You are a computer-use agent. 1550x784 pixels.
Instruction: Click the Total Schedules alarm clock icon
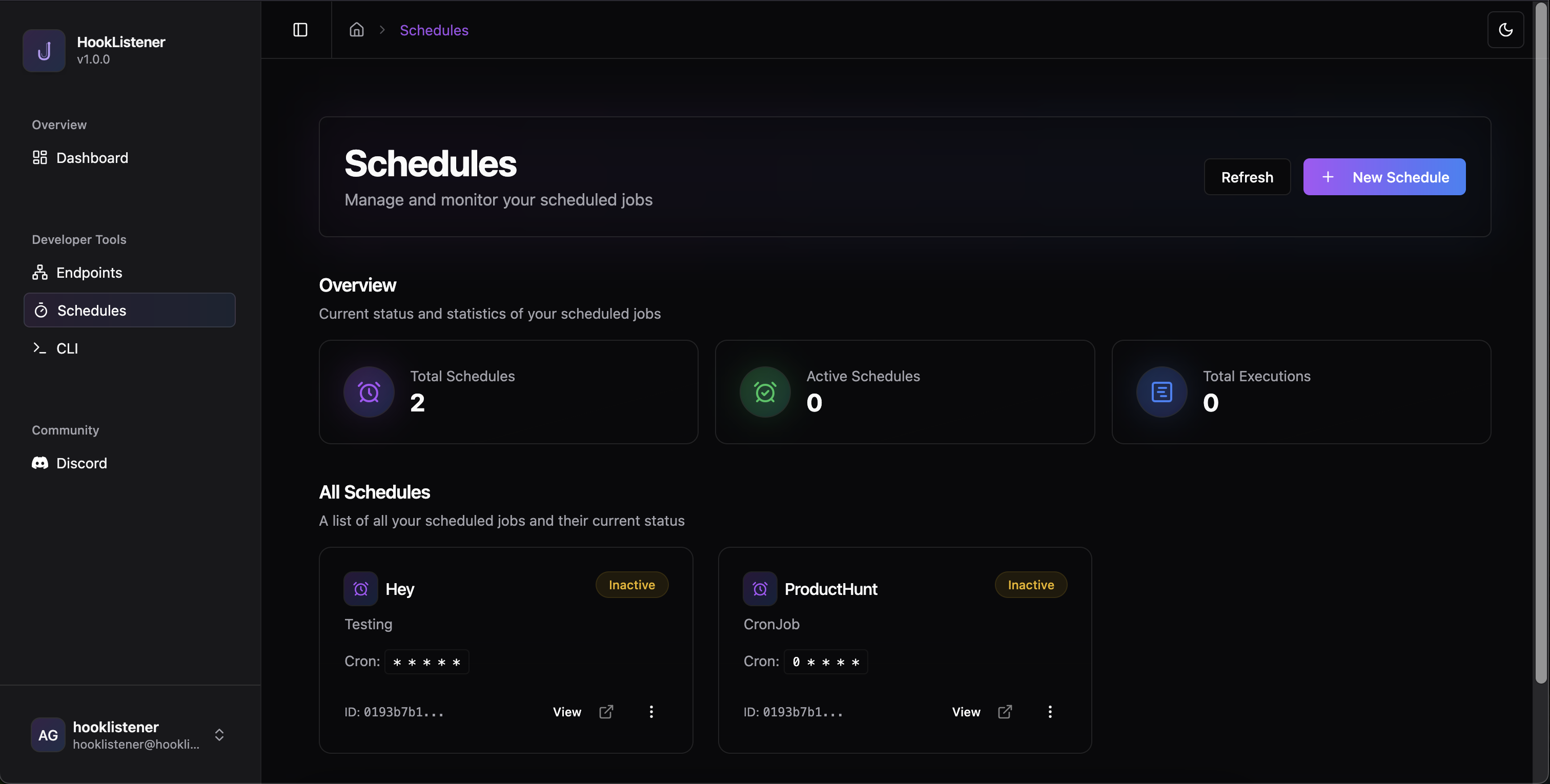(369, 391)
